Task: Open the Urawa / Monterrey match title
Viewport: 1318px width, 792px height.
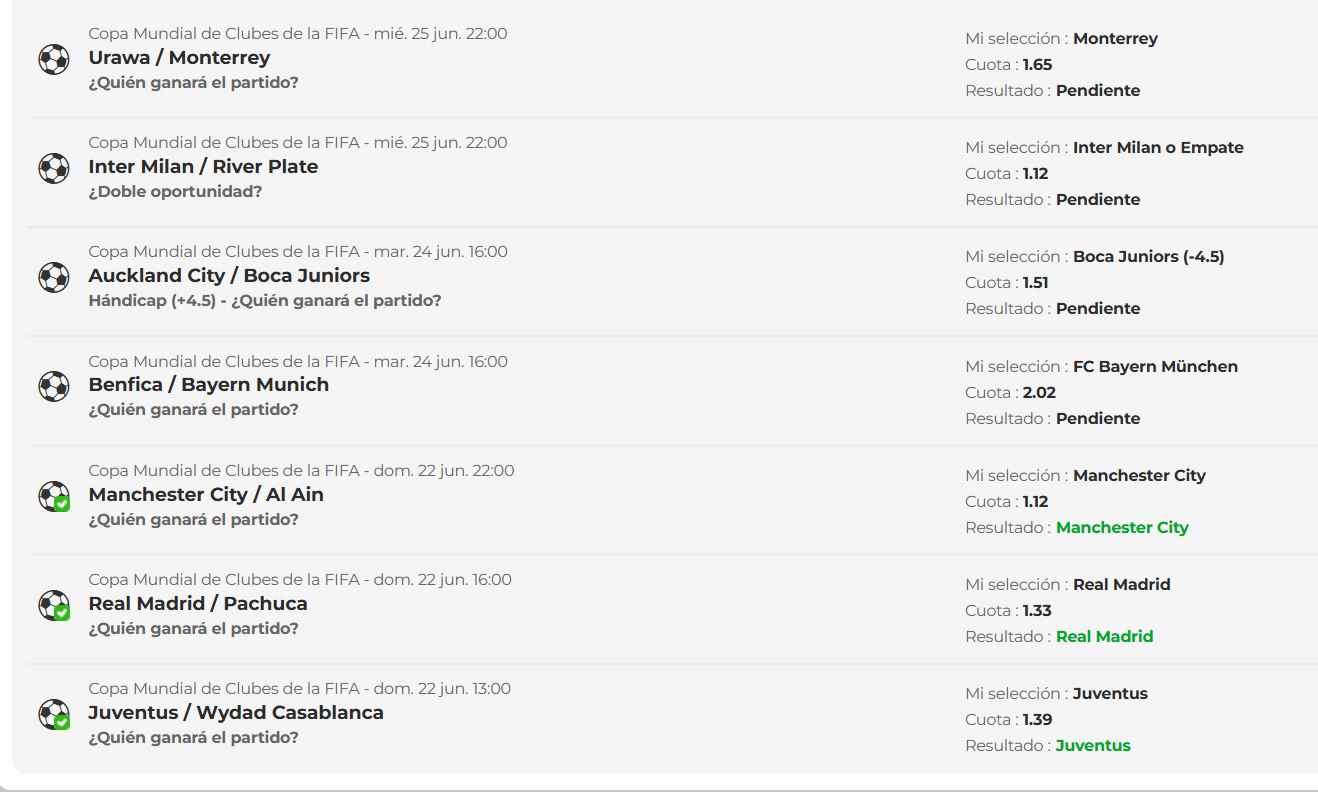Action: pyautogui.click(x=179, y=58)
